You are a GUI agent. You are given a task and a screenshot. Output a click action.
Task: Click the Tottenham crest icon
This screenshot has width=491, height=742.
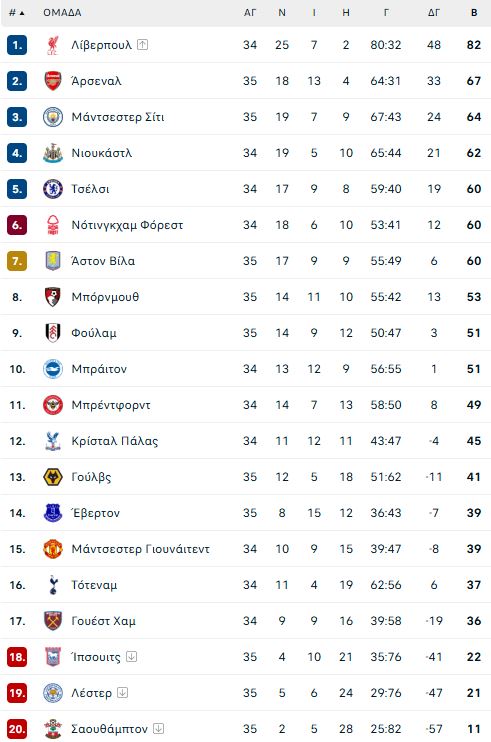tap(53, 585)
